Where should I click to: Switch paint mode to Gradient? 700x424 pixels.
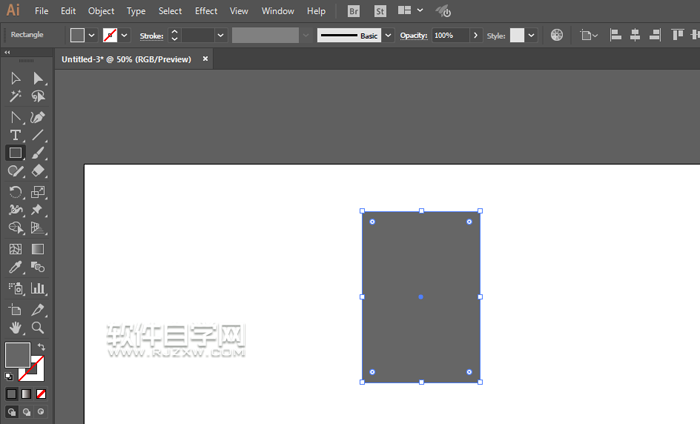27,394
